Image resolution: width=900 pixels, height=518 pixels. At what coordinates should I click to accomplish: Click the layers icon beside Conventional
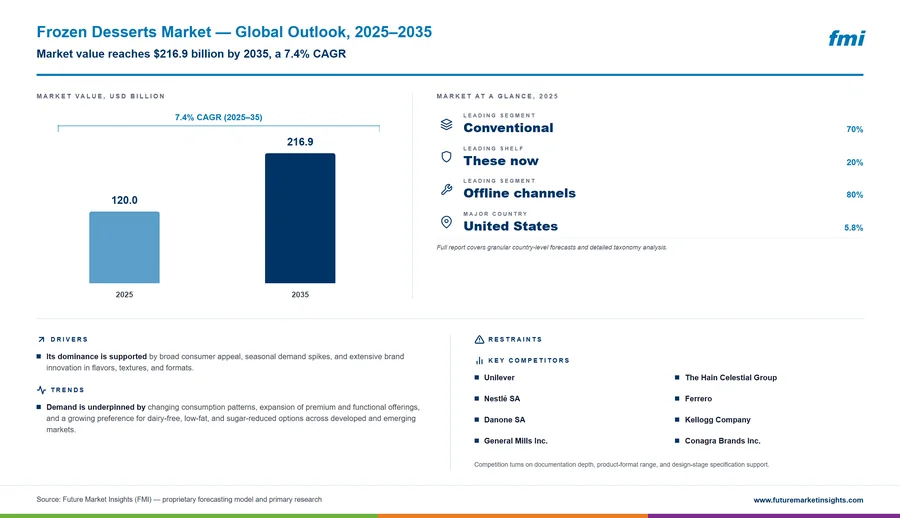(x=447, y=124)
